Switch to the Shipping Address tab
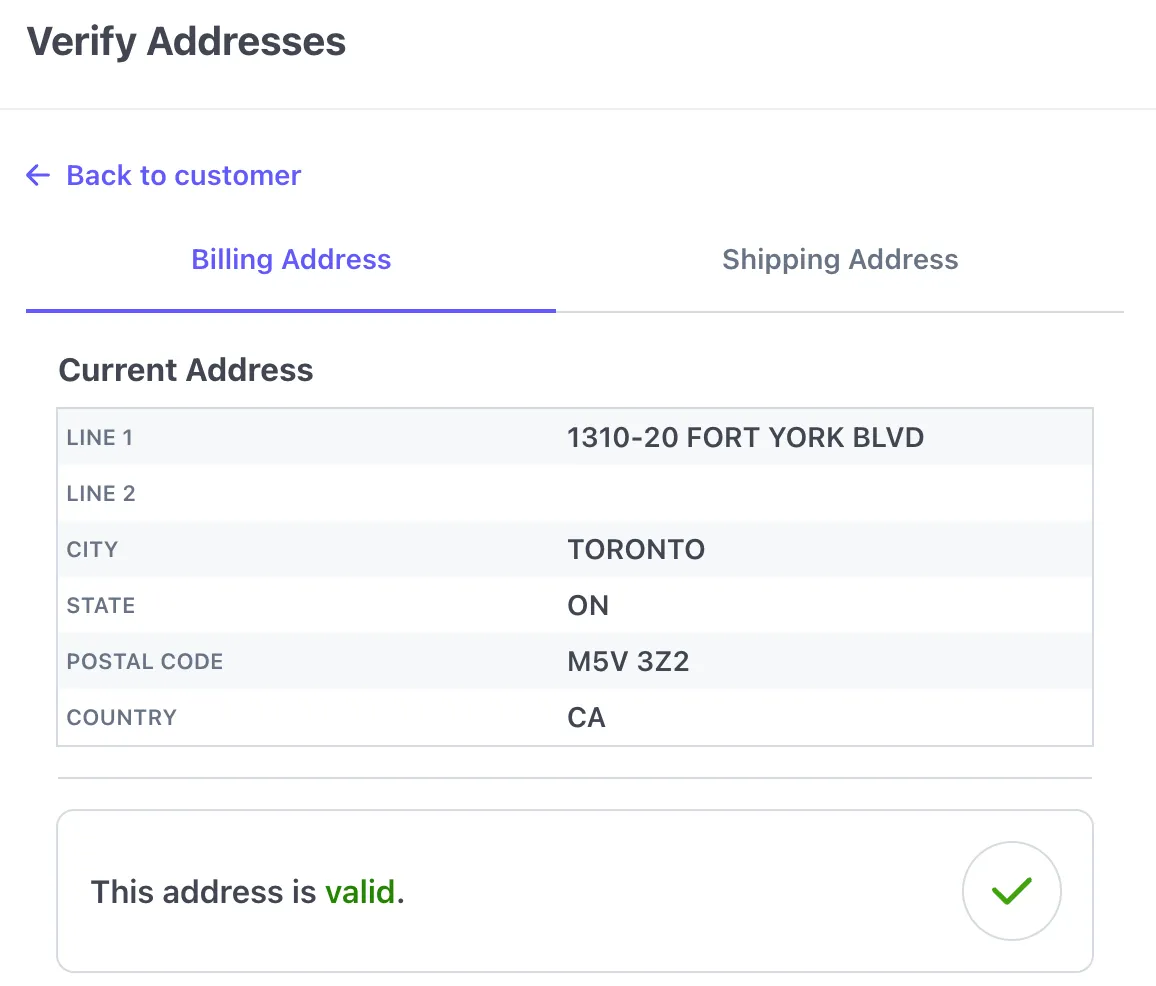1156x986 pixels. (840, 259)
